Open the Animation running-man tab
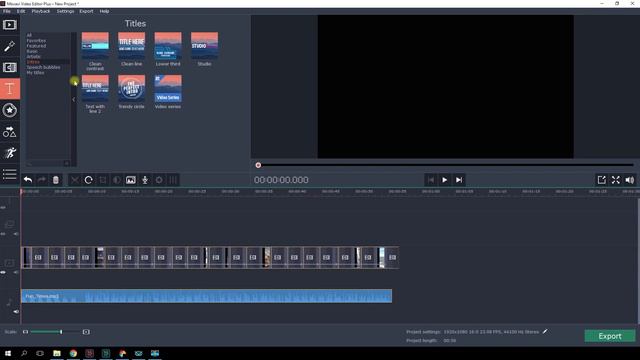Screen dimensions: 640x360 click(10, 153)
